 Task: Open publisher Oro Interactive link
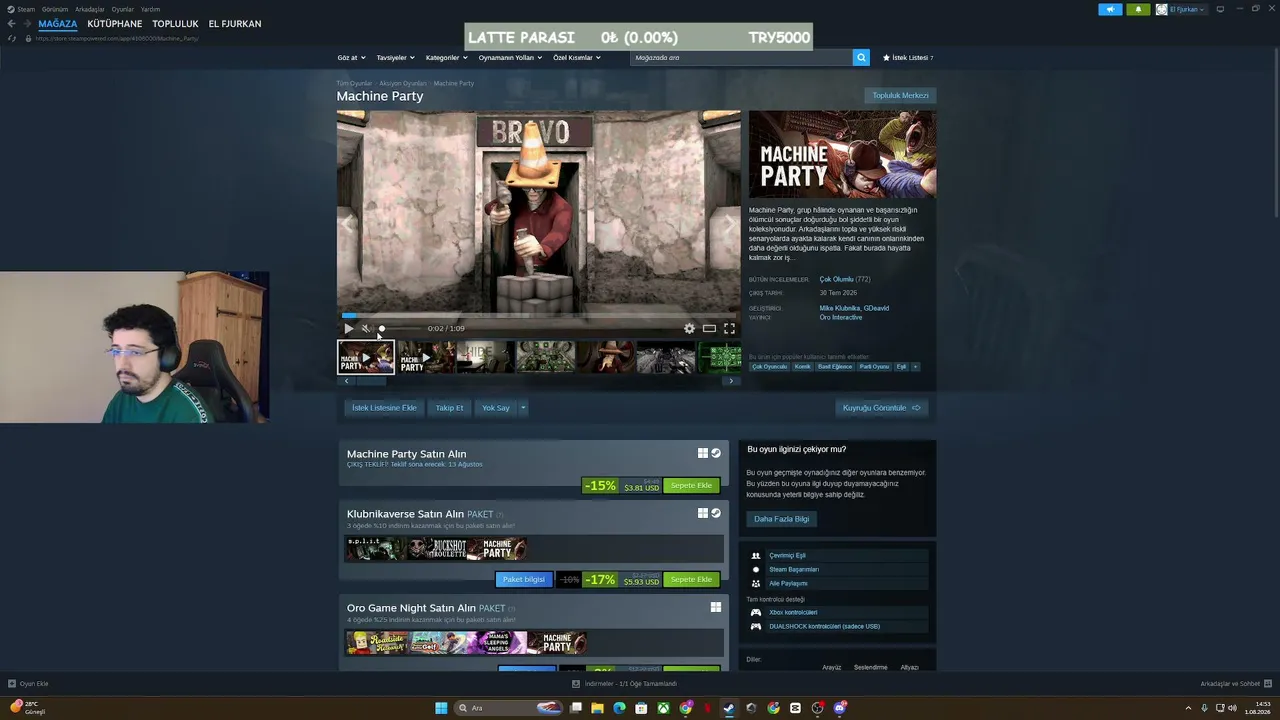point(841,318)
